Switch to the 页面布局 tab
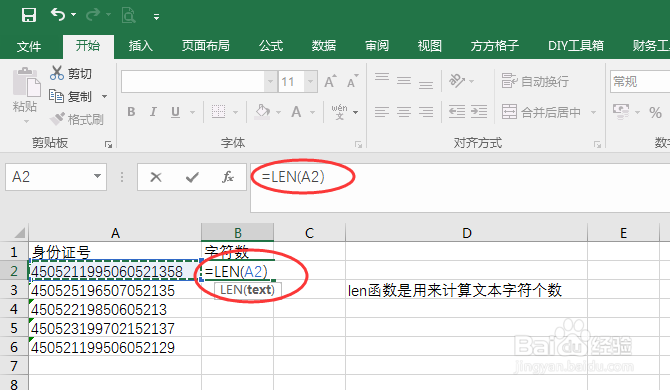The height and width of the screenshot is (390, 670). coord(206,45)
